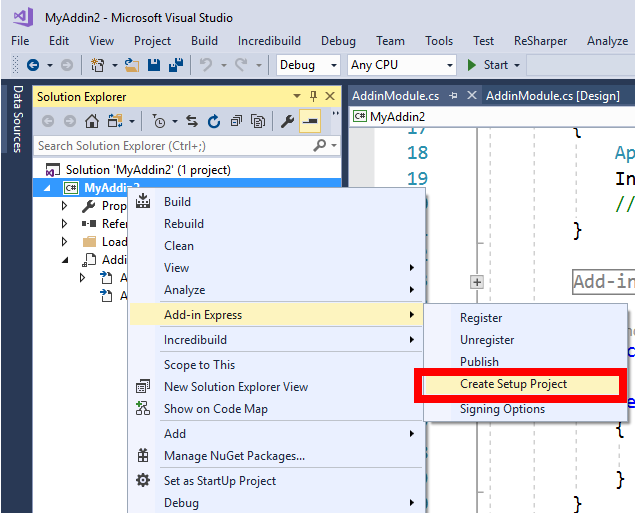Open the Data Sources side tab
Viewport: 635px width, 513px height.
17,119
